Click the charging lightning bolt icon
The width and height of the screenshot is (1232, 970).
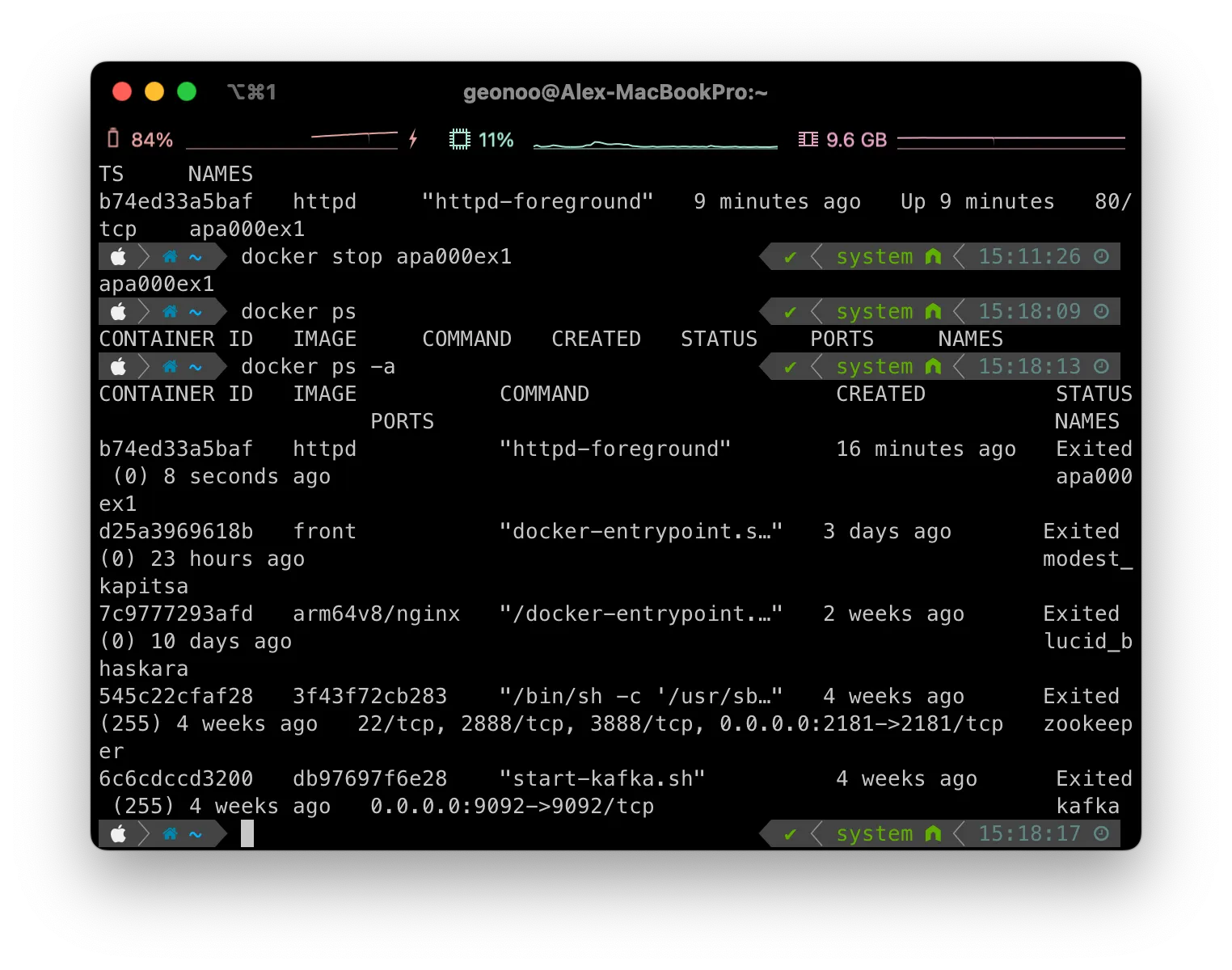pos(413,139)
